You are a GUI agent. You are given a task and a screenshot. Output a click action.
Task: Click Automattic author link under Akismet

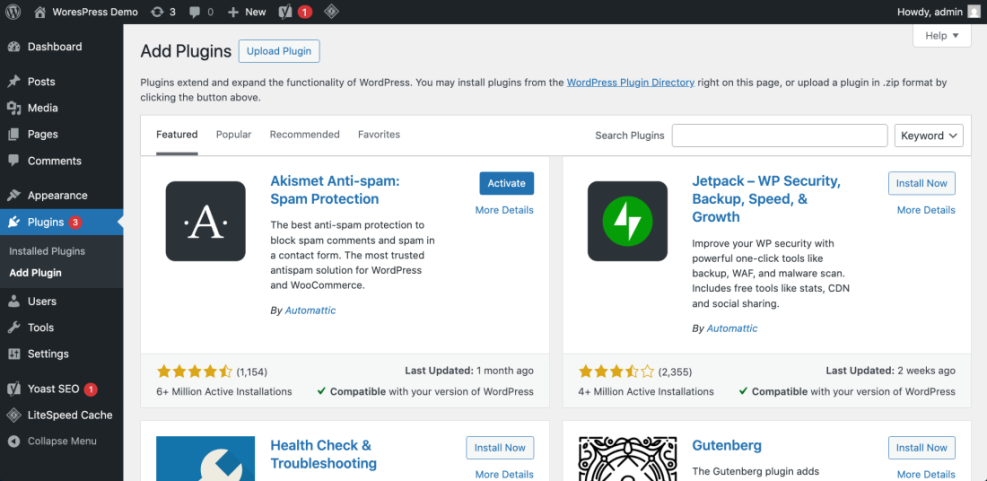coord(310,310)
